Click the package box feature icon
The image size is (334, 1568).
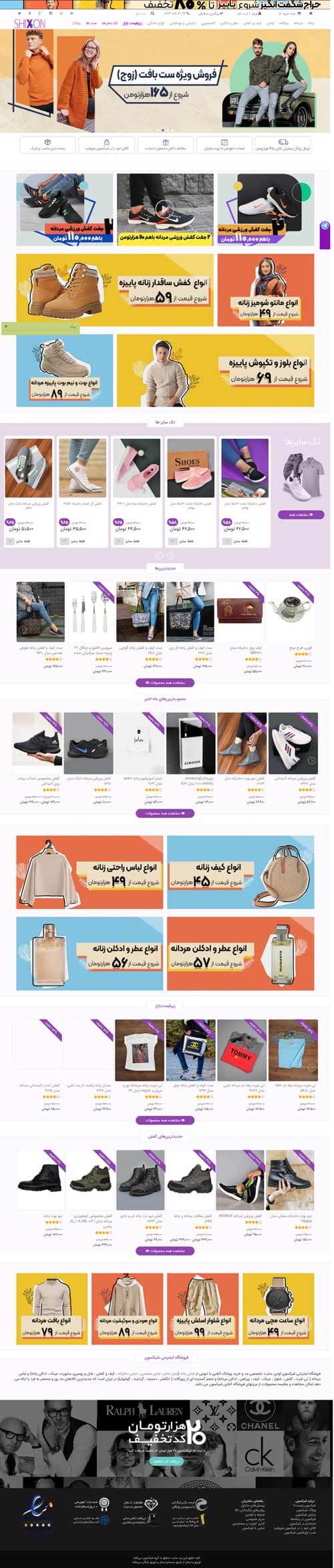click(47, 142)
